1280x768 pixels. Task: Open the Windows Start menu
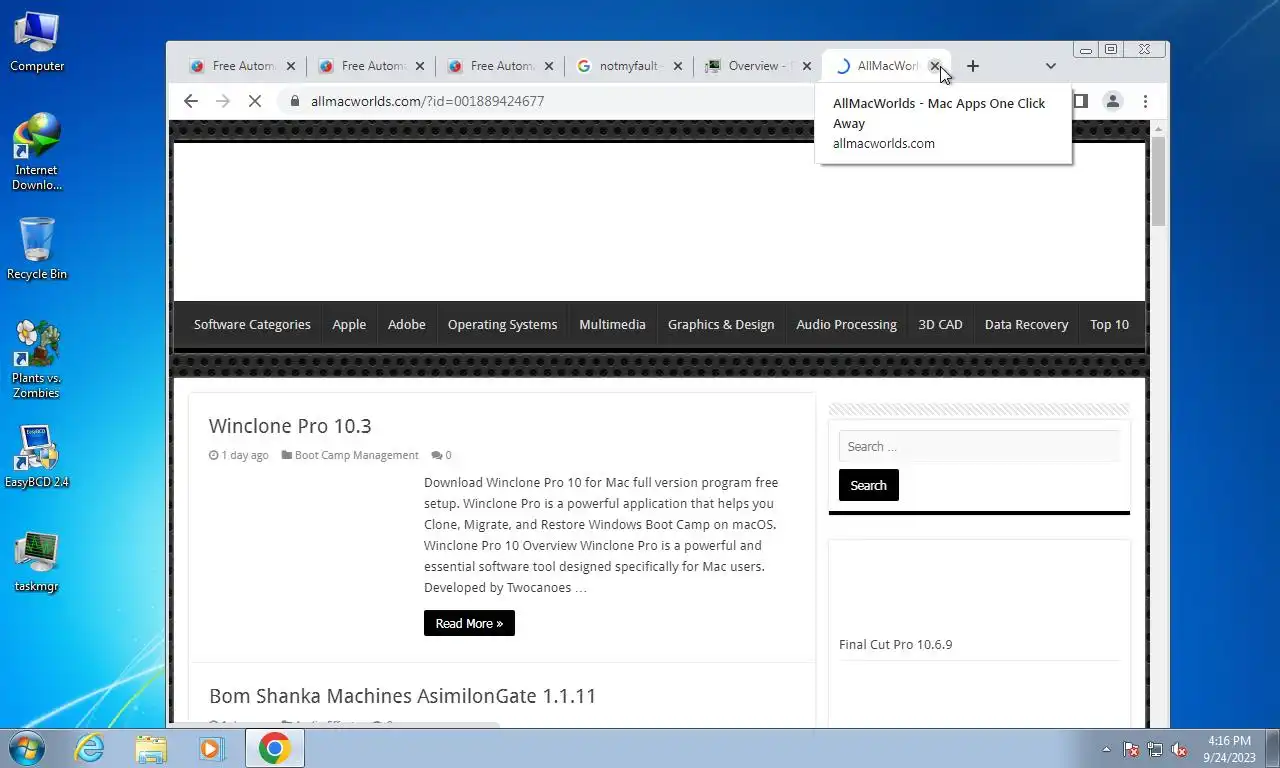(x=26, y=748)
